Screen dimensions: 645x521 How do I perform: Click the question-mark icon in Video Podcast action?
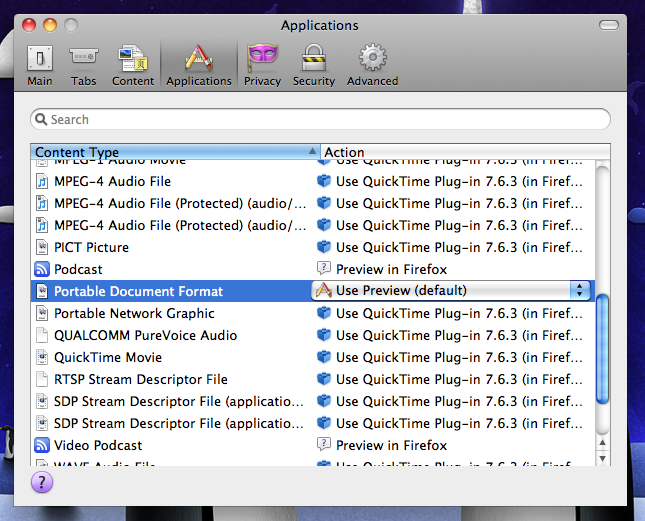[x=324, y=444]
